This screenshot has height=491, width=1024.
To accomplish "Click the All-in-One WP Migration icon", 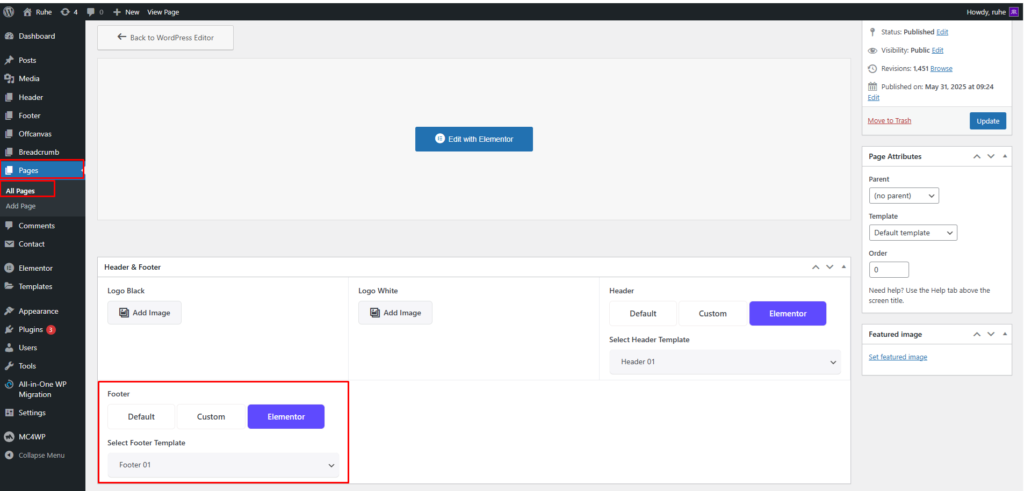I will coord(9,385).
